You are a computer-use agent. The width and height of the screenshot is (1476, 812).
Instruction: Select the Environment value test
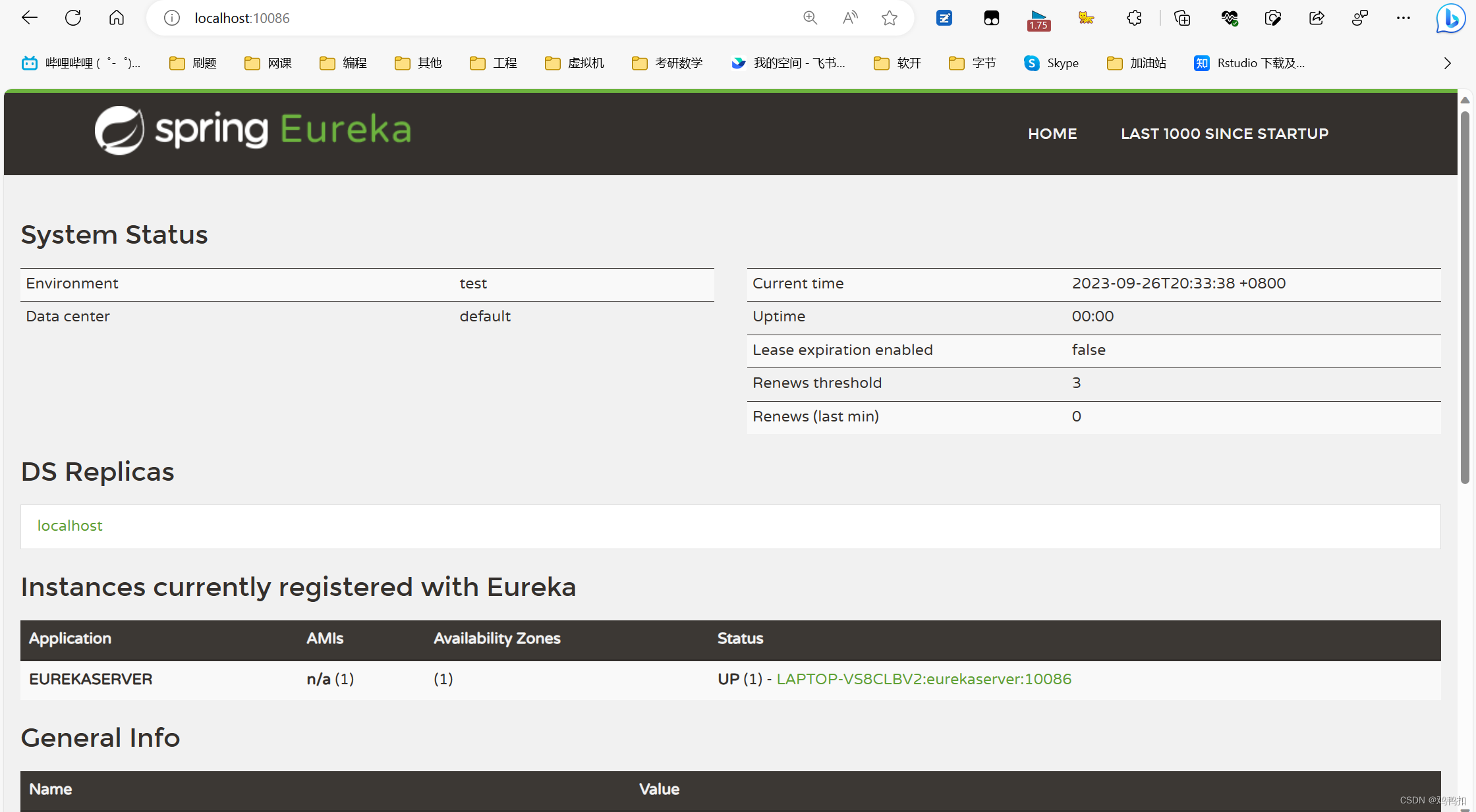point(473,283)
